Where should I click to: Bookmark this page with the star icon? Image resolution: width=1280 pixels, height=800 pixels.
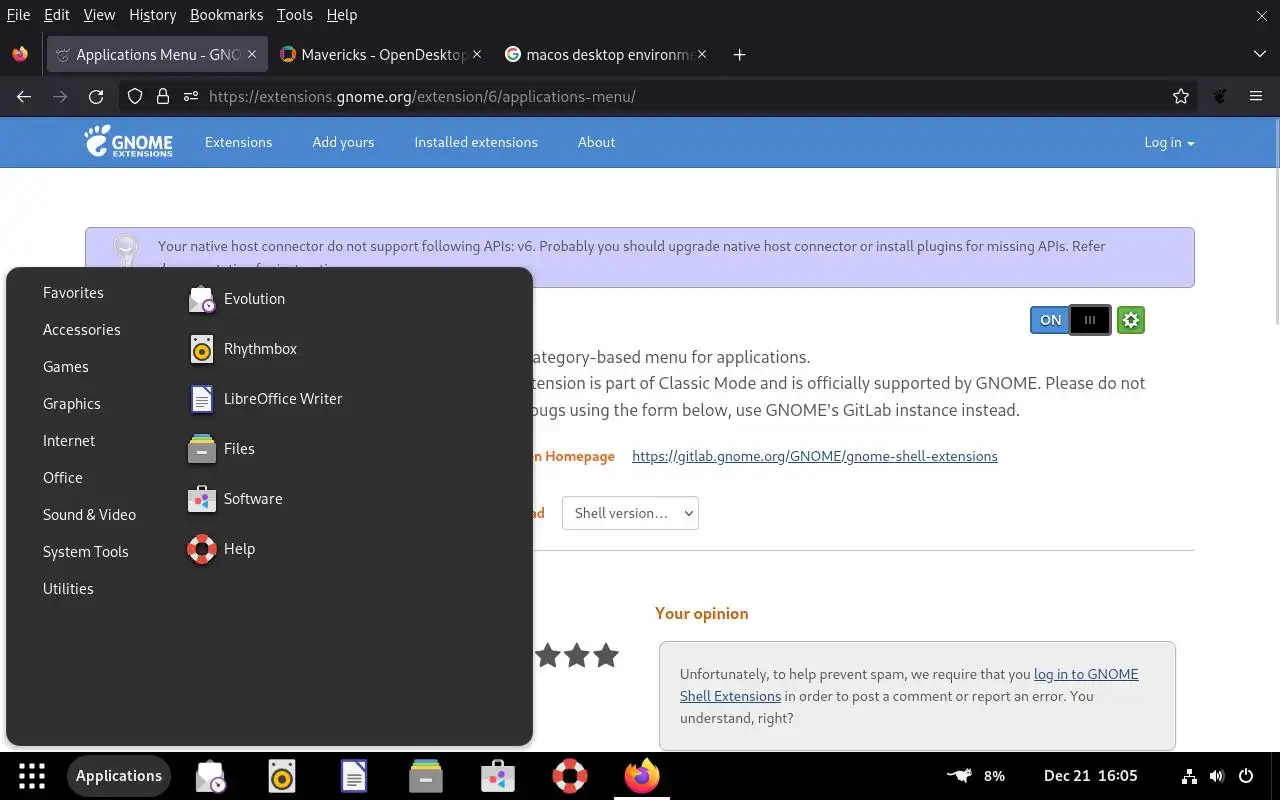tap(1181, 97)
